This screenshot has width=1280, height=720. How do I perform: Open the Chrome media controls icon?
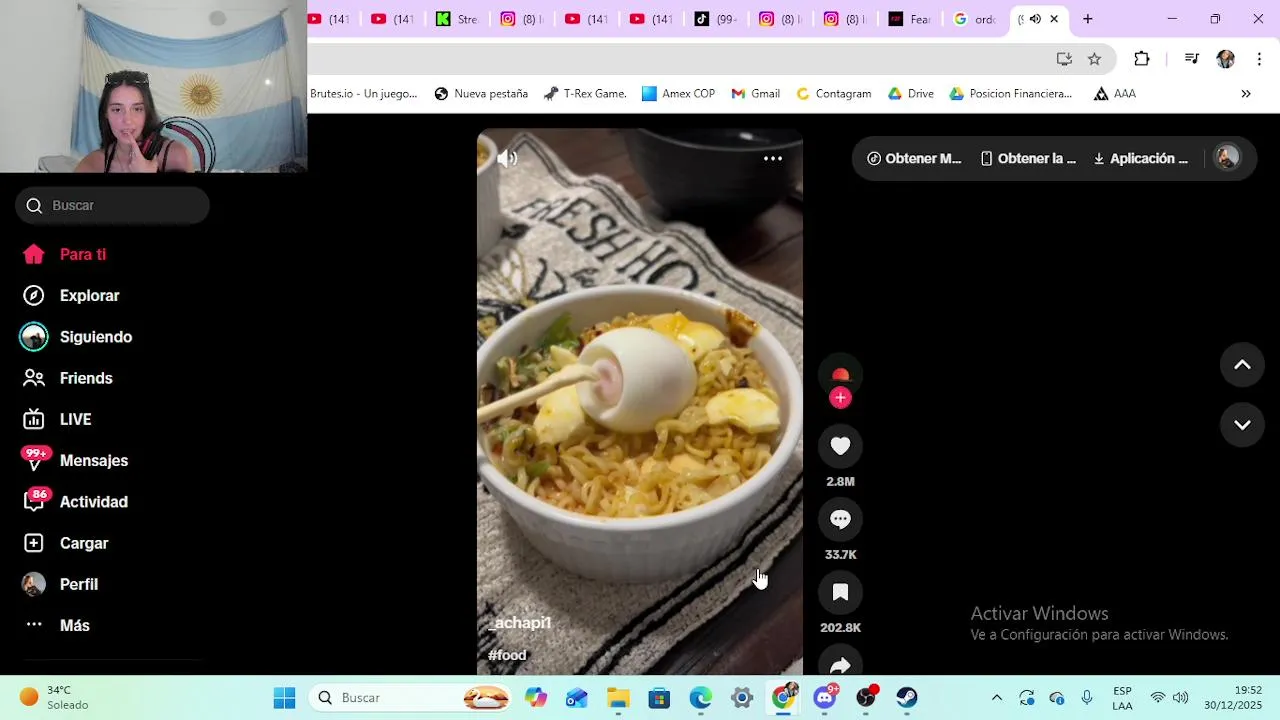tap(1192, 59)
